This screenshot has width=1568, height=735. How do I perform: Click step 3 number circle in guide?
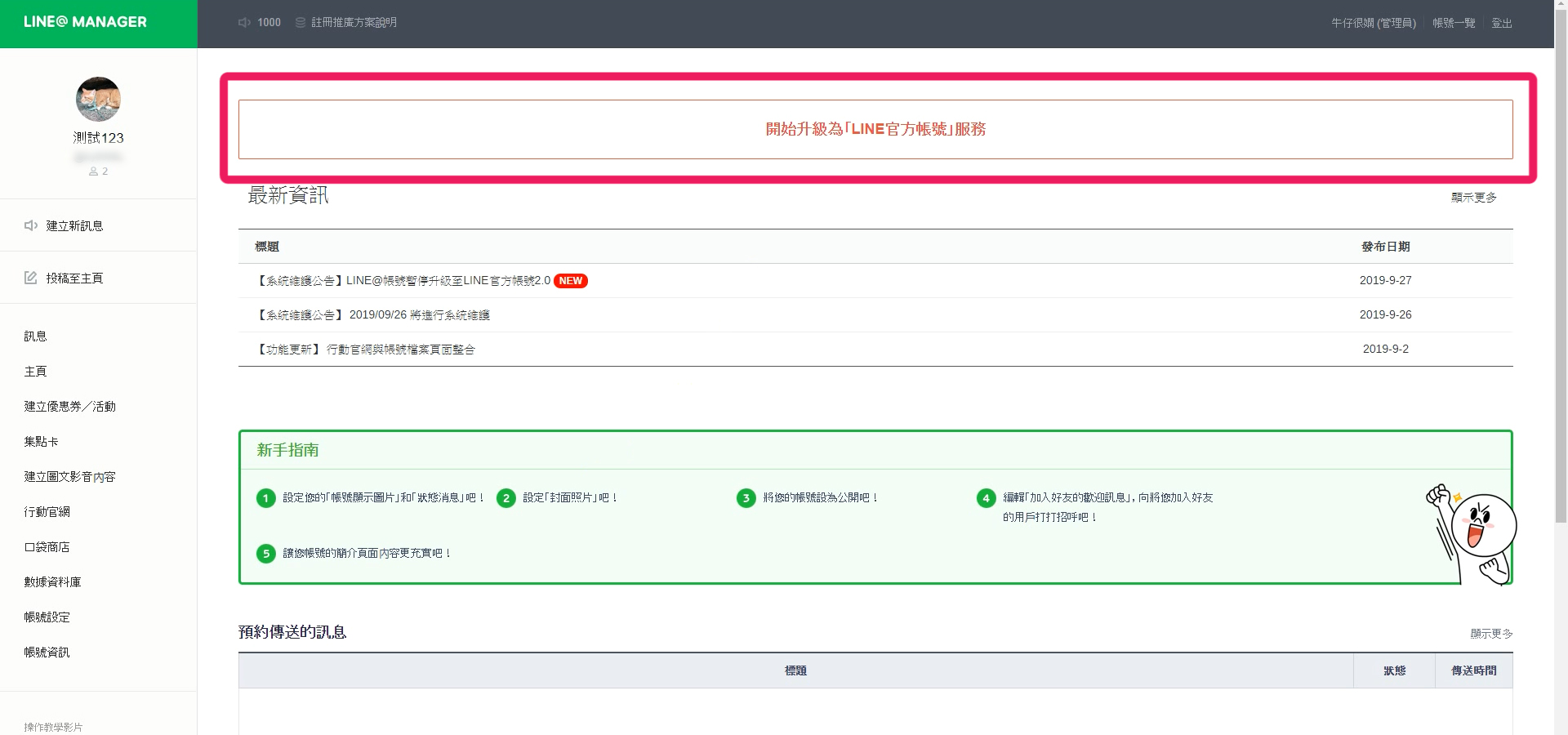point(746,498)
